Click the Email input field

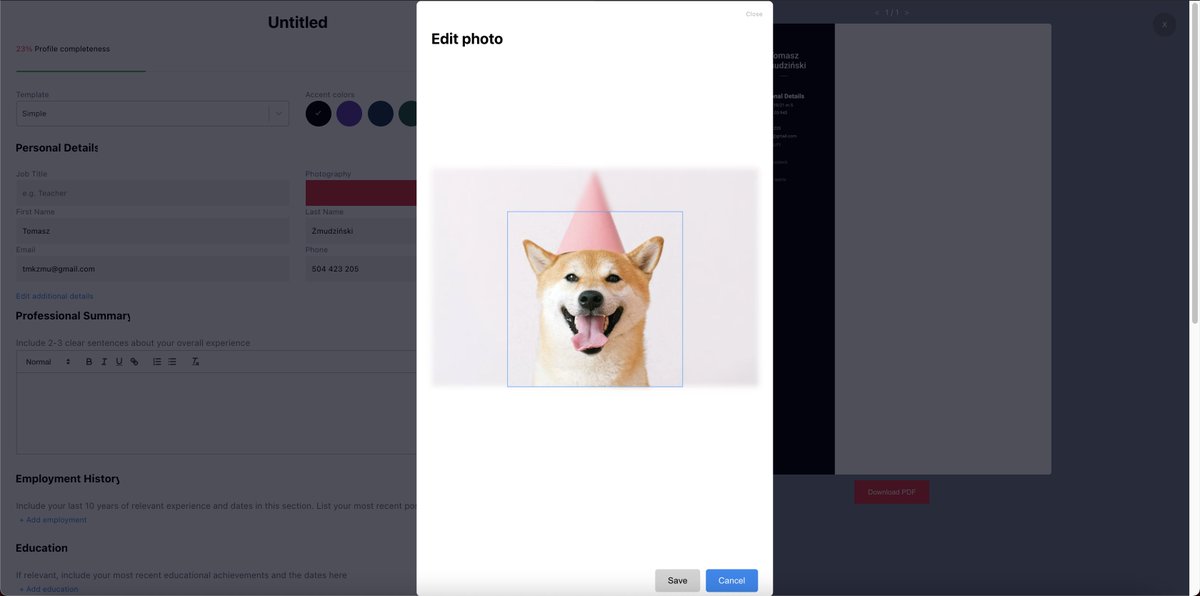pos(150,268)
